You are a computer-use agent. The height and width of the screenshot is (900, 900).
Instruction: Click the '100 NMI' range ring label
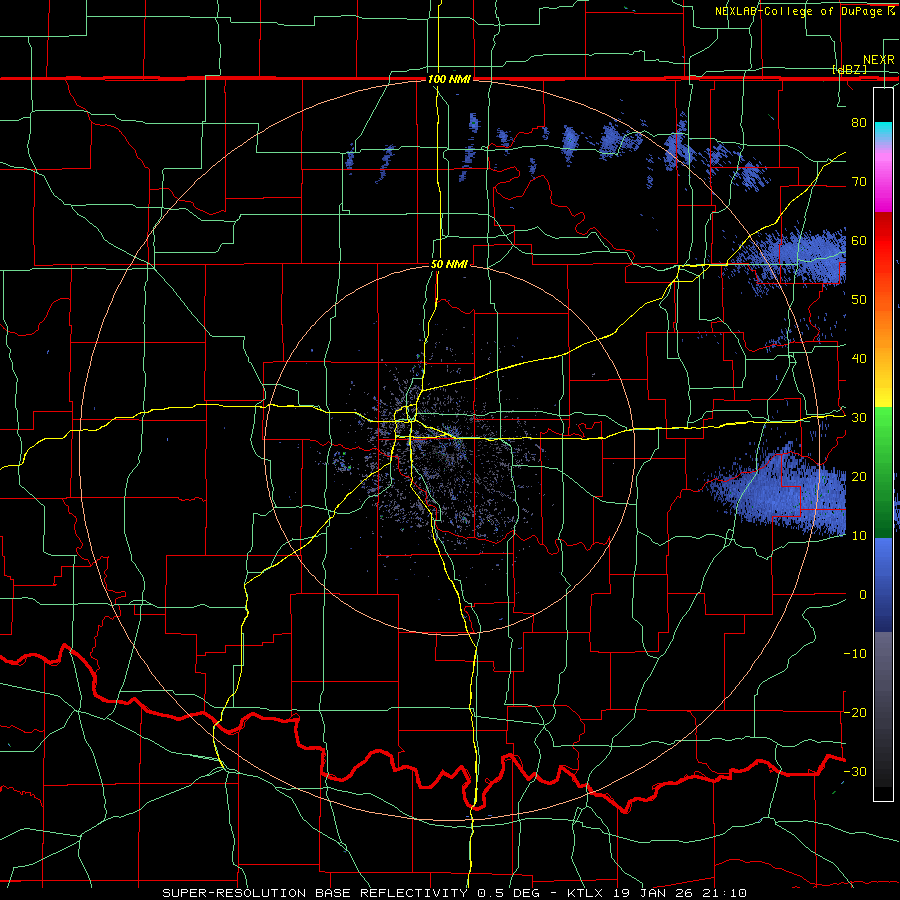(449, 79)
